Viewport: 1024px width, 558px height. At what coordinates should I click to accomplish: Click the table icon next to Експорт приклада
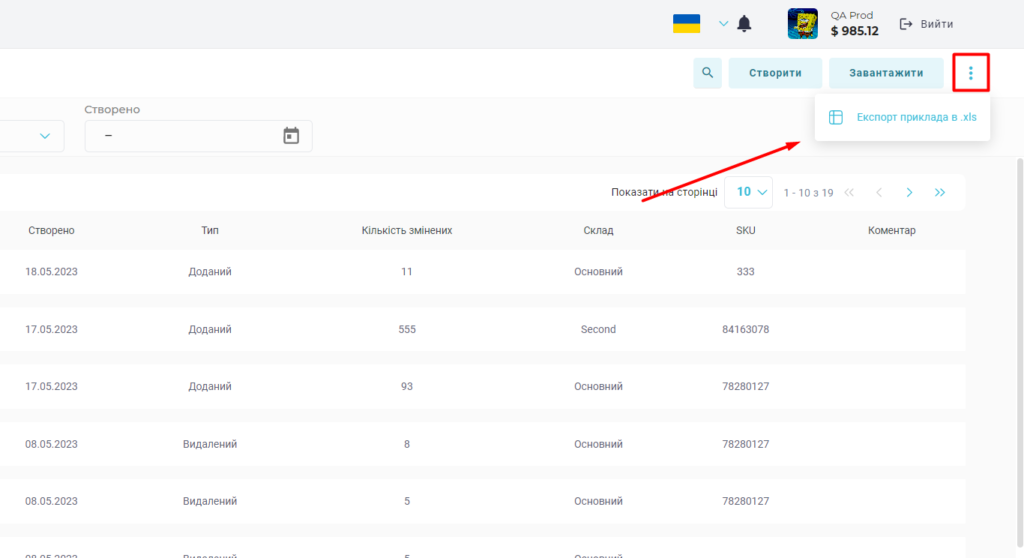835,117
